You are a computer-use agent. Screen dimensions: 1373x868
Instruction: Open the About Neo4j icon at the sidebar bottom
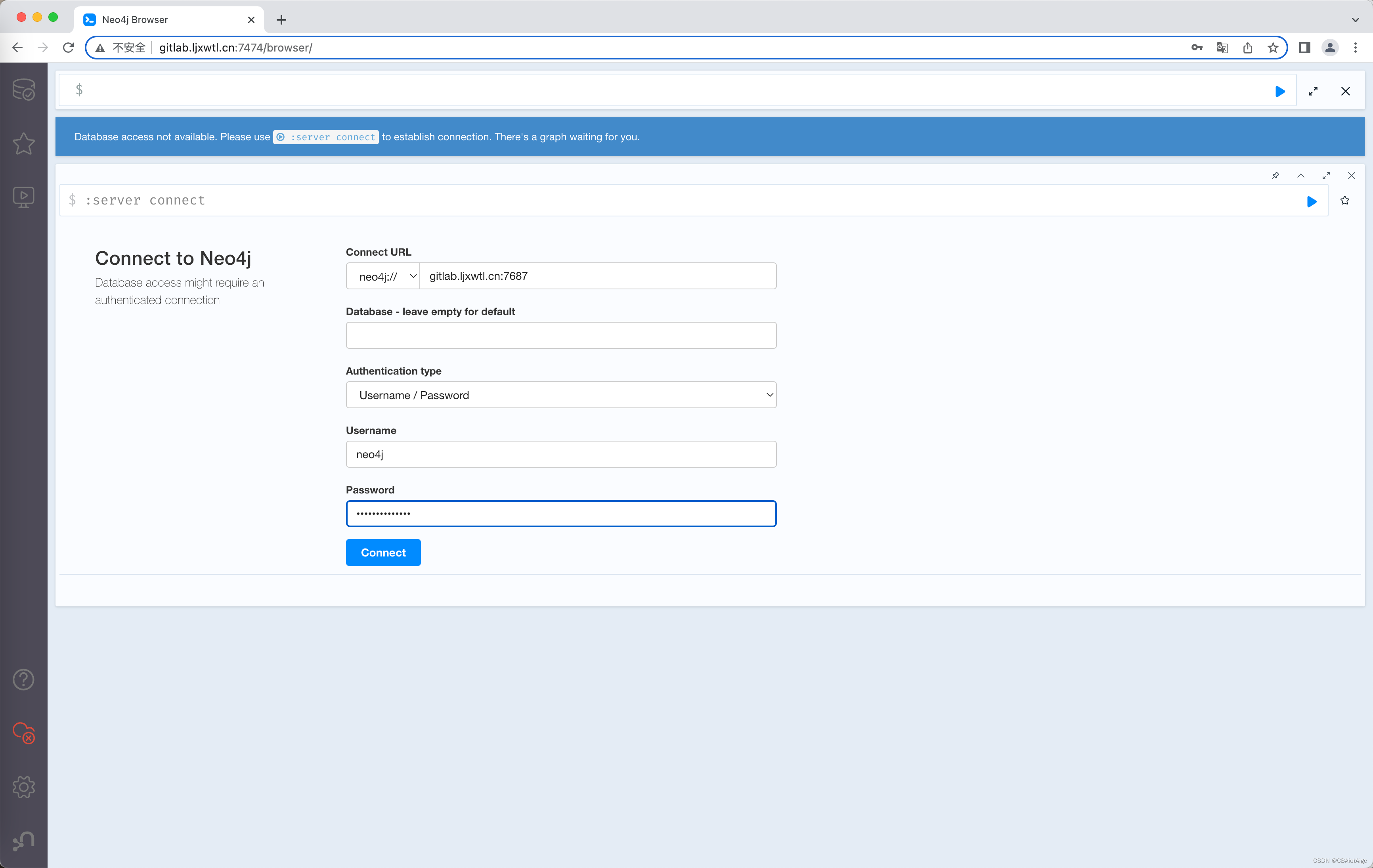[x=23, y=841]
